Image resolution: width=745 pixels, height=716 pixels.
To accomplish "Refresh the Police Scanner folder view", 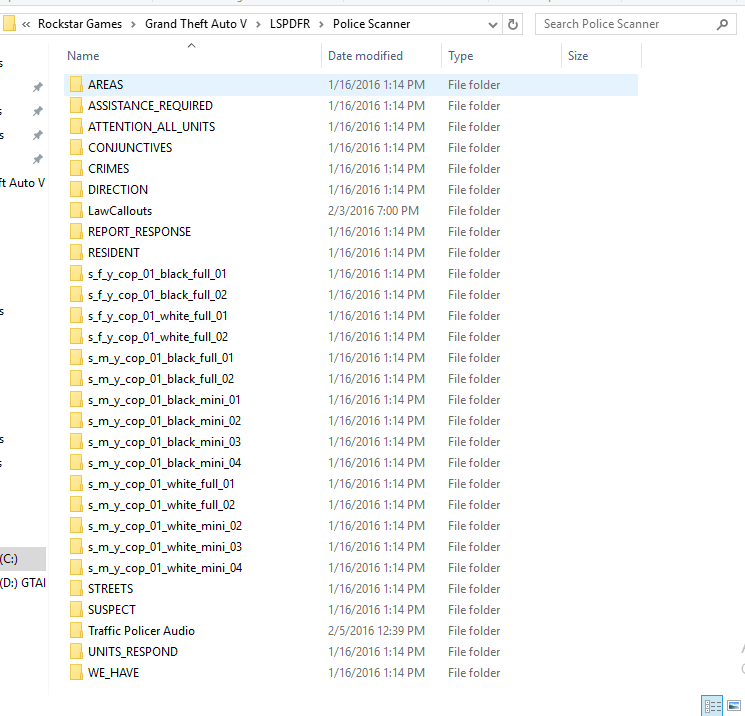I will [x=513, y=24].
